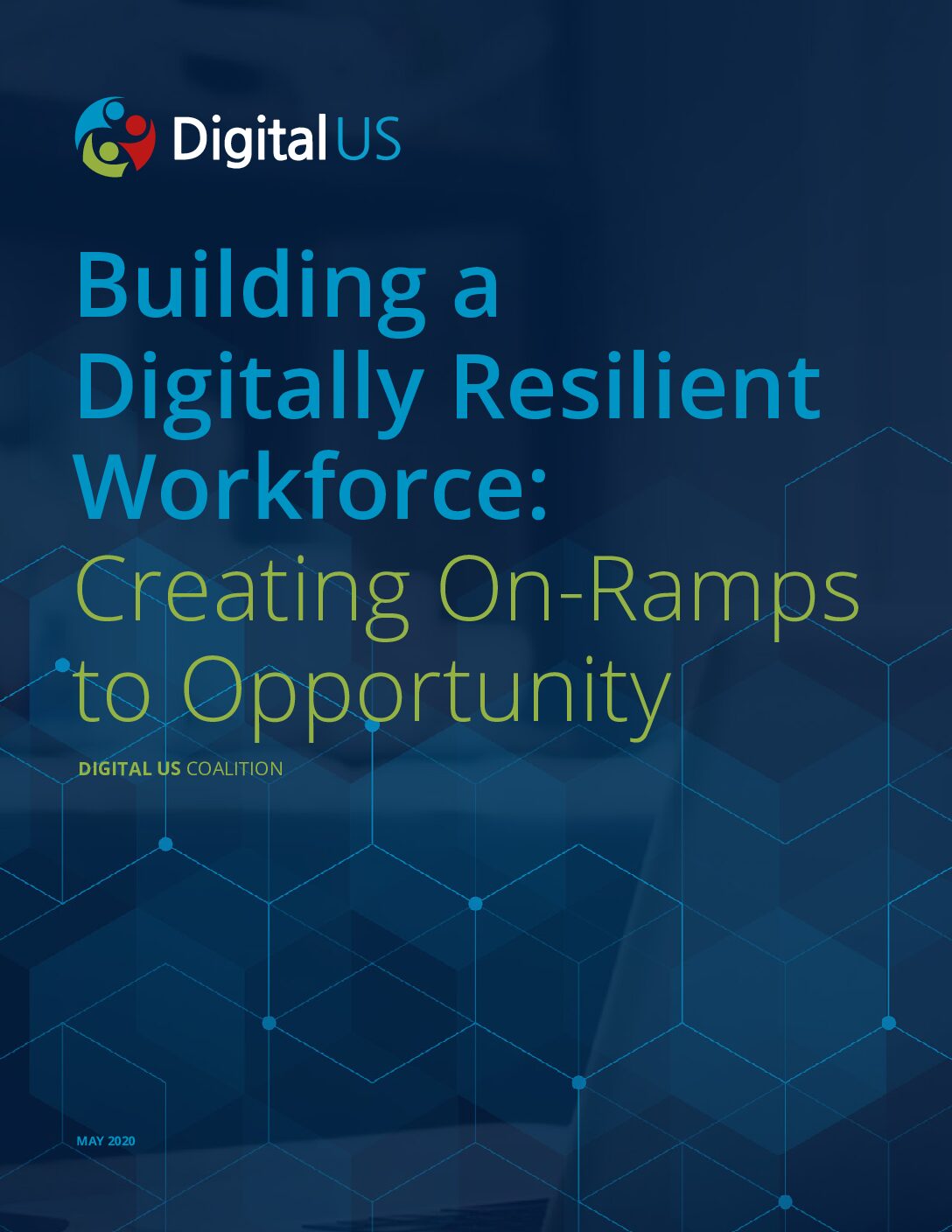This screenshot has width=952, height=1232.
Task: Click the 'Digital US' logo wordmark
Action: pyautogui.click(x=286, y=138)
